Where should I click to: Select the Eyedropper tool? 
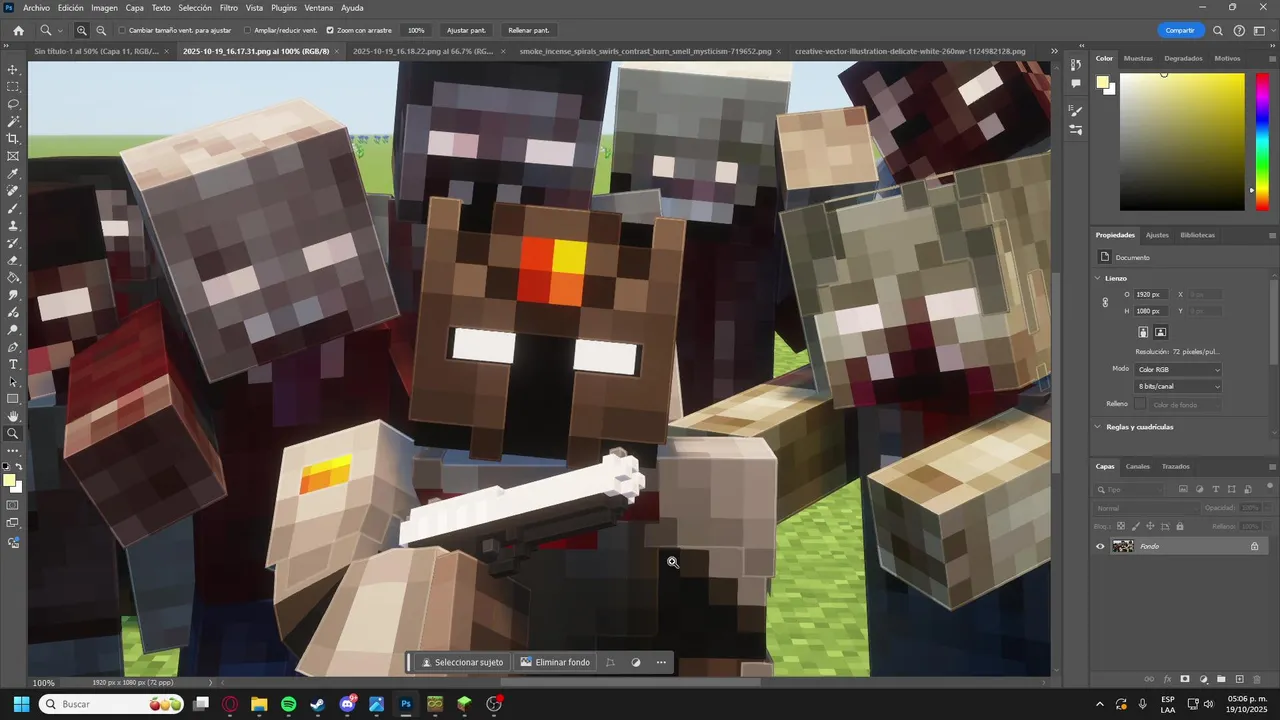[x=13, y=174]
